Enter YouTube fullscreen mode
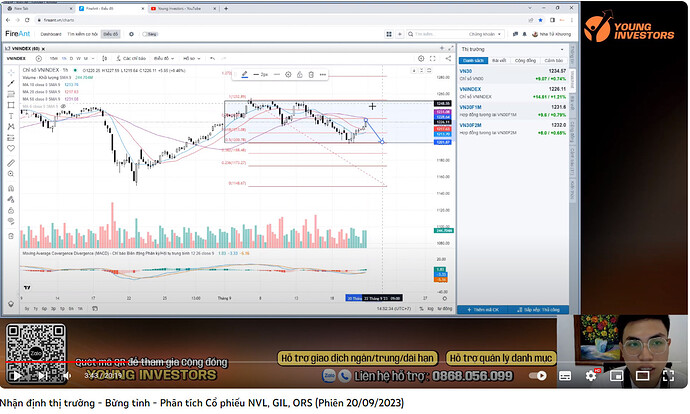The height and width of the screenshot is (414, 690). click(668, 376)
